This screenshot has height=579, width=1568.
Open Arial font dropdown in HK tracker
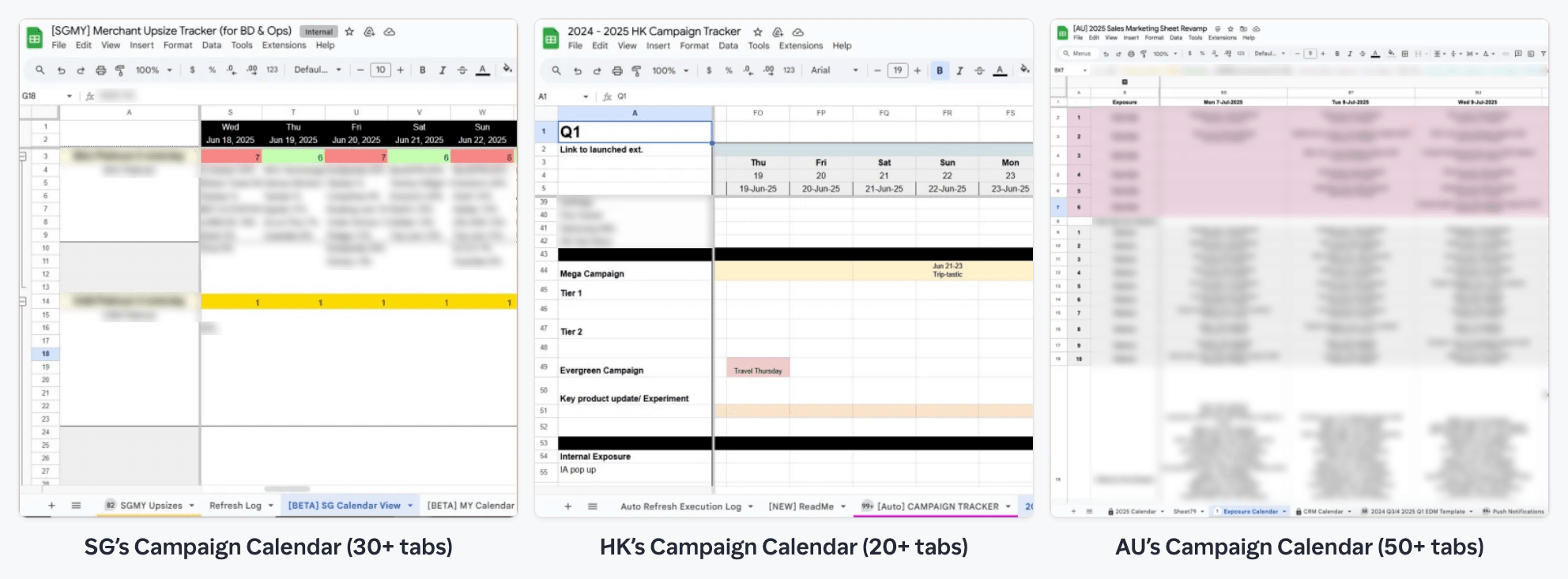click(x=835, y=70)
